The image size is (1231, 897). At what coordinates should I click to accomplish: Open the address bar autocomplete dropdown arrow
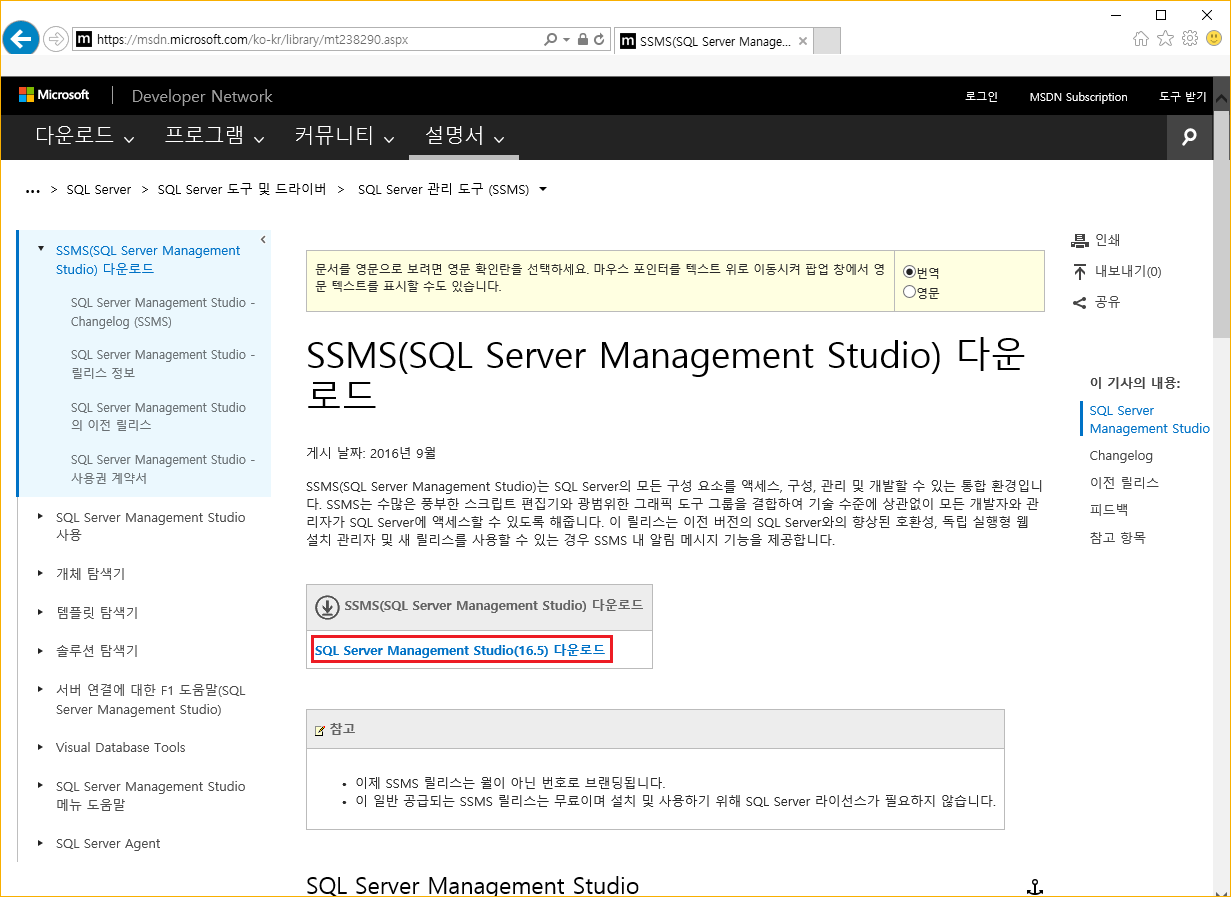(567, 40)
